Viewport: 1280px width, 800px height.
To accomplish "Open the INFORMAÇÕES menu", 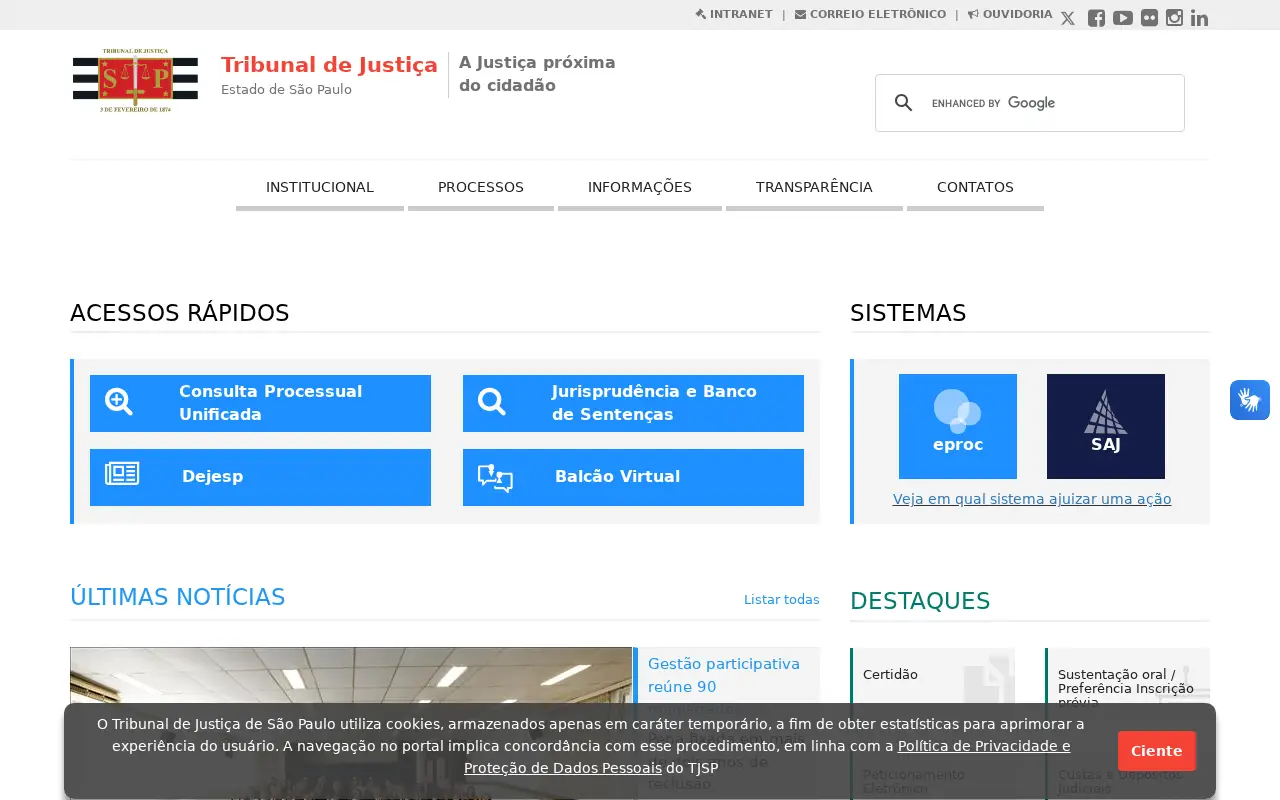I will coord(640,188).
